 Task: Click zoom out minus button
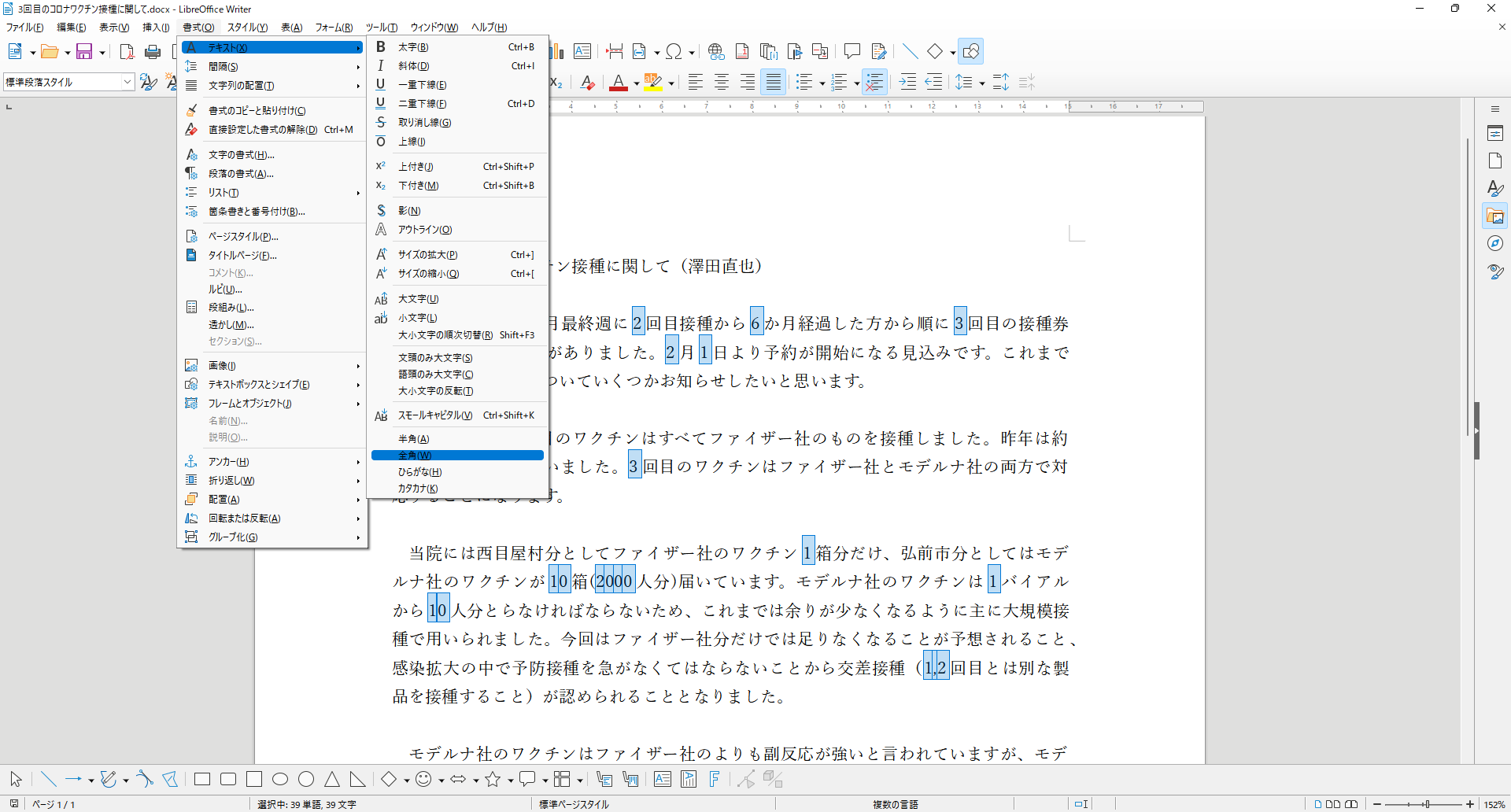[1377, 804]
